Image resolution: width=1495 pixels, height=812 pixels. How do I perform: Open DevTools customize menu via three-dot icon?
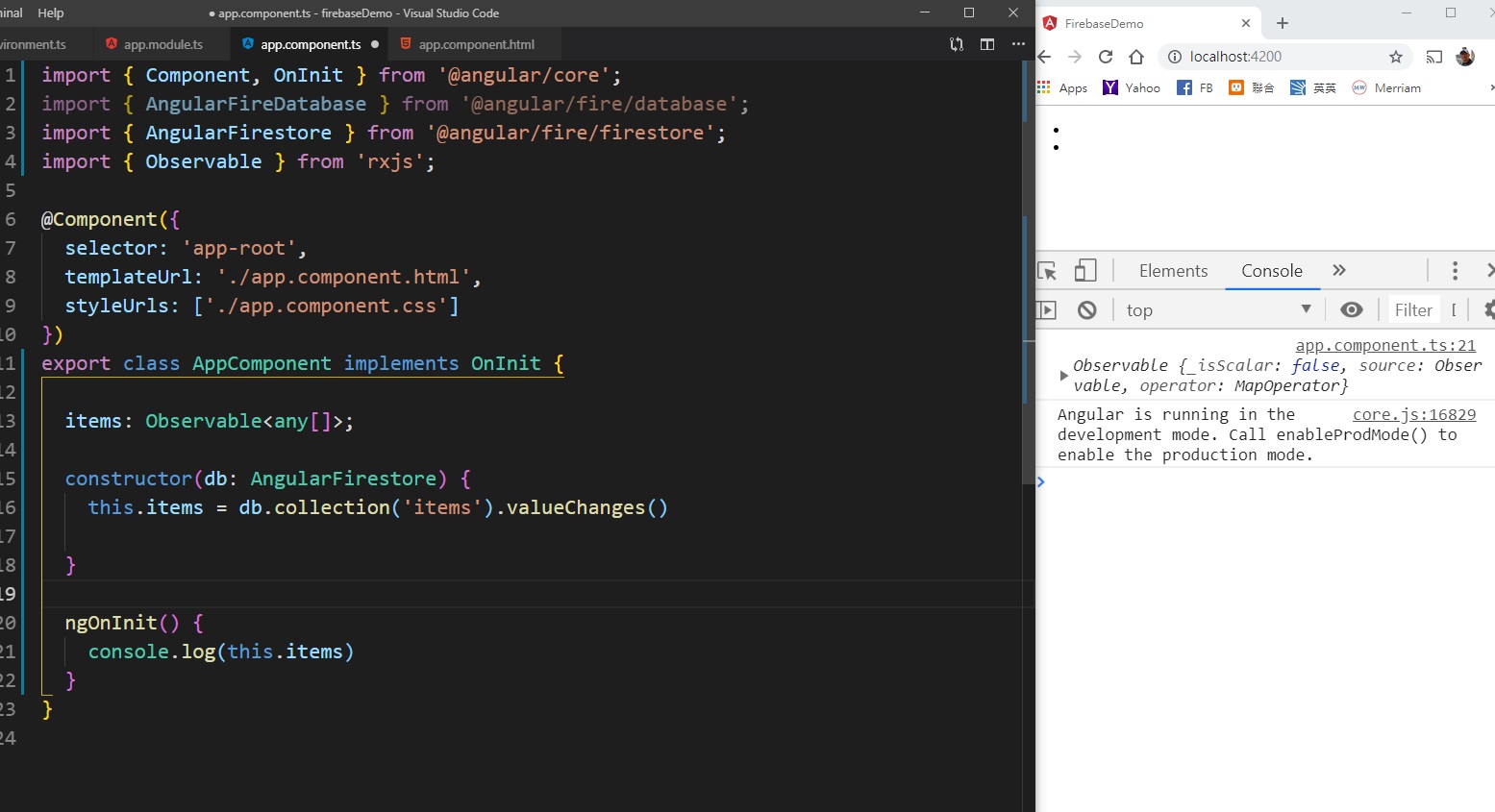point(1455,270)
